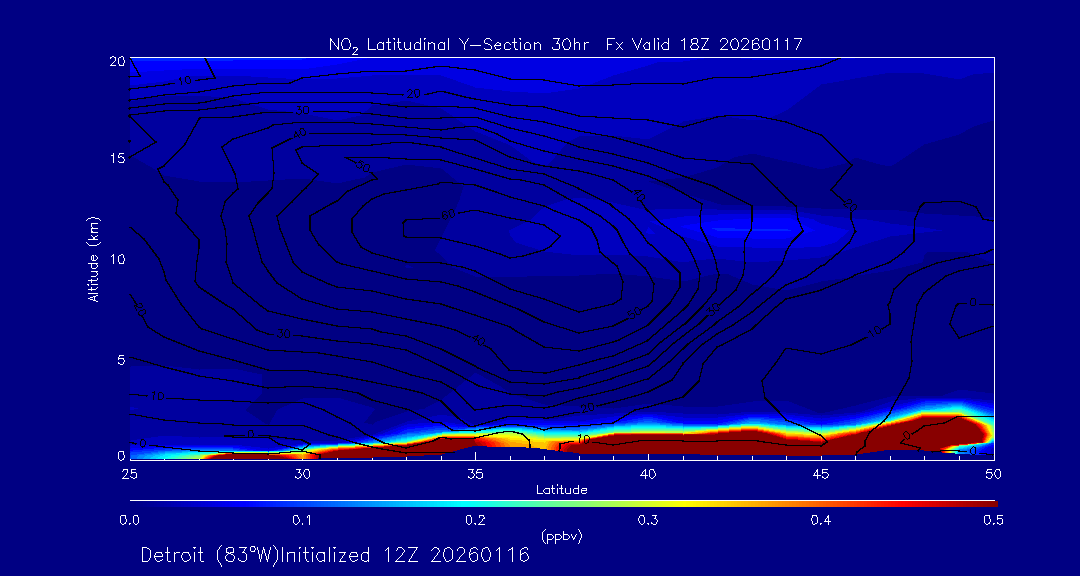1080x576 pixels.
Task: Click the colorbar value 0.4
Action: (x=820, y=521)
